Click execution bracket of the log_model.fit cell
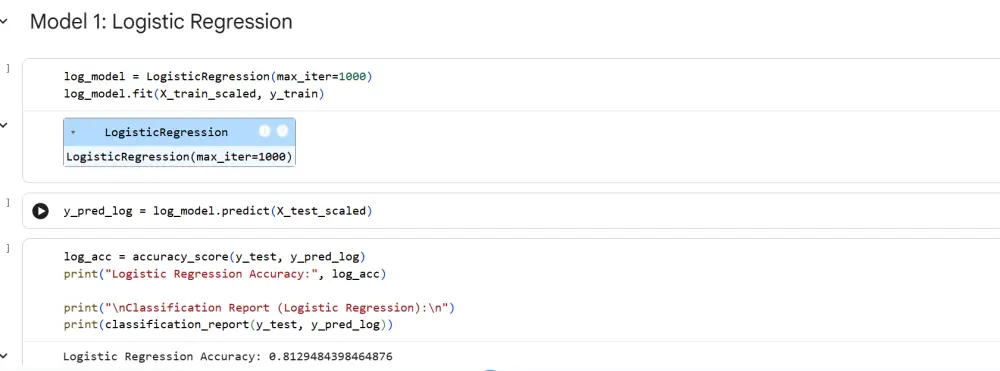 [8, 68]
